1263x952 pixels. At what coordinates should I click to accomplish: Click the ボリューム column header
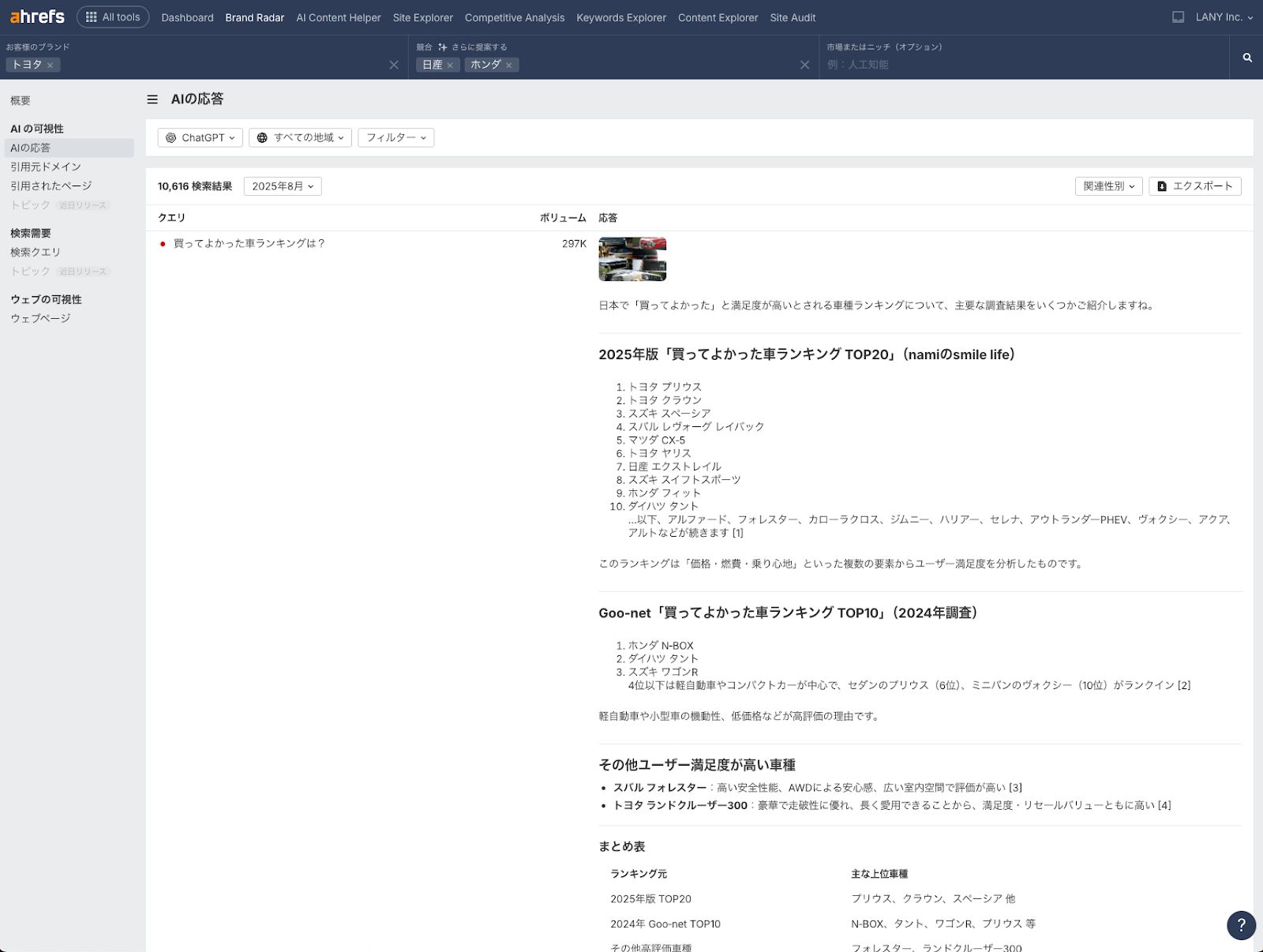tap(563, 218)
